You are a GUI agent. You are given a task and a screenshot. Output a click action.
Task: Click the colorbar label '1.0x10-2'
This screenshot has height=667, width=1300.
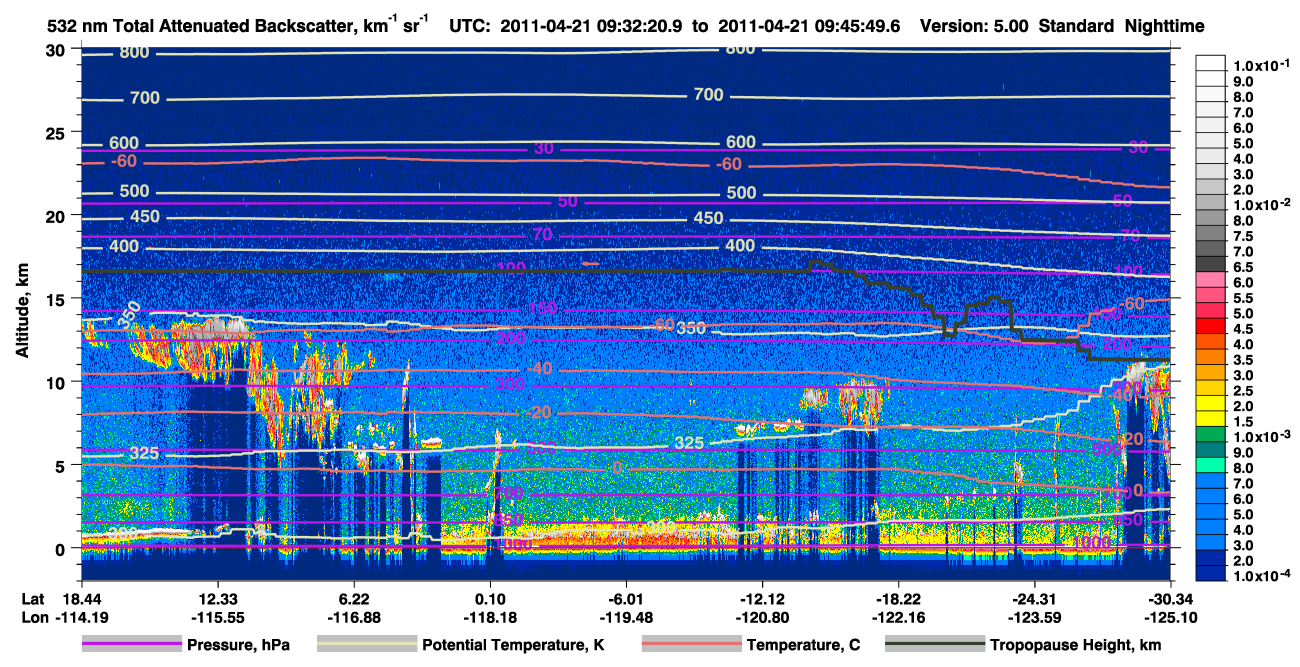pos(1263,203)
